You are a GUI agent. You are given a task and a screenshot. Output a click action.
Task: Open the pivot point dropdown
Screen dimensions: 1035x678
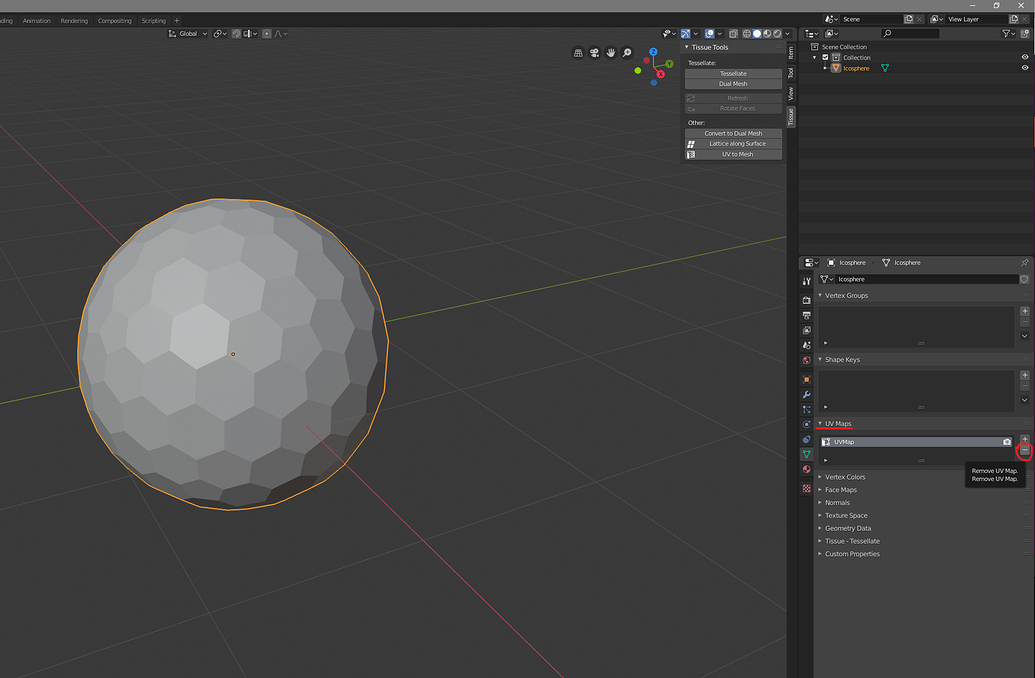coord(220,34)
